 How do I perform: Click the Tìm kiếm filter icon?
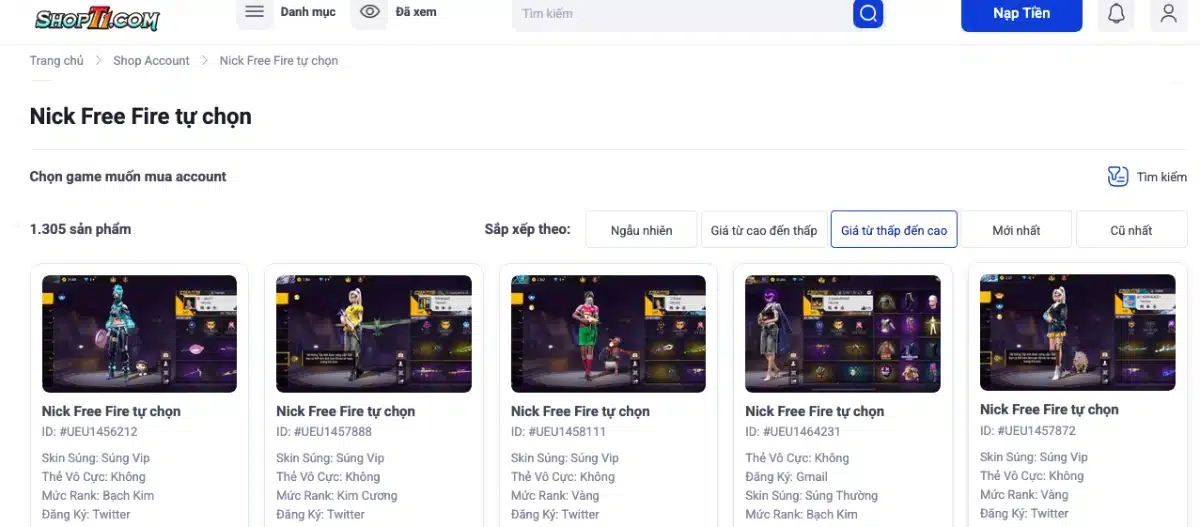(x=1118, y=177)
